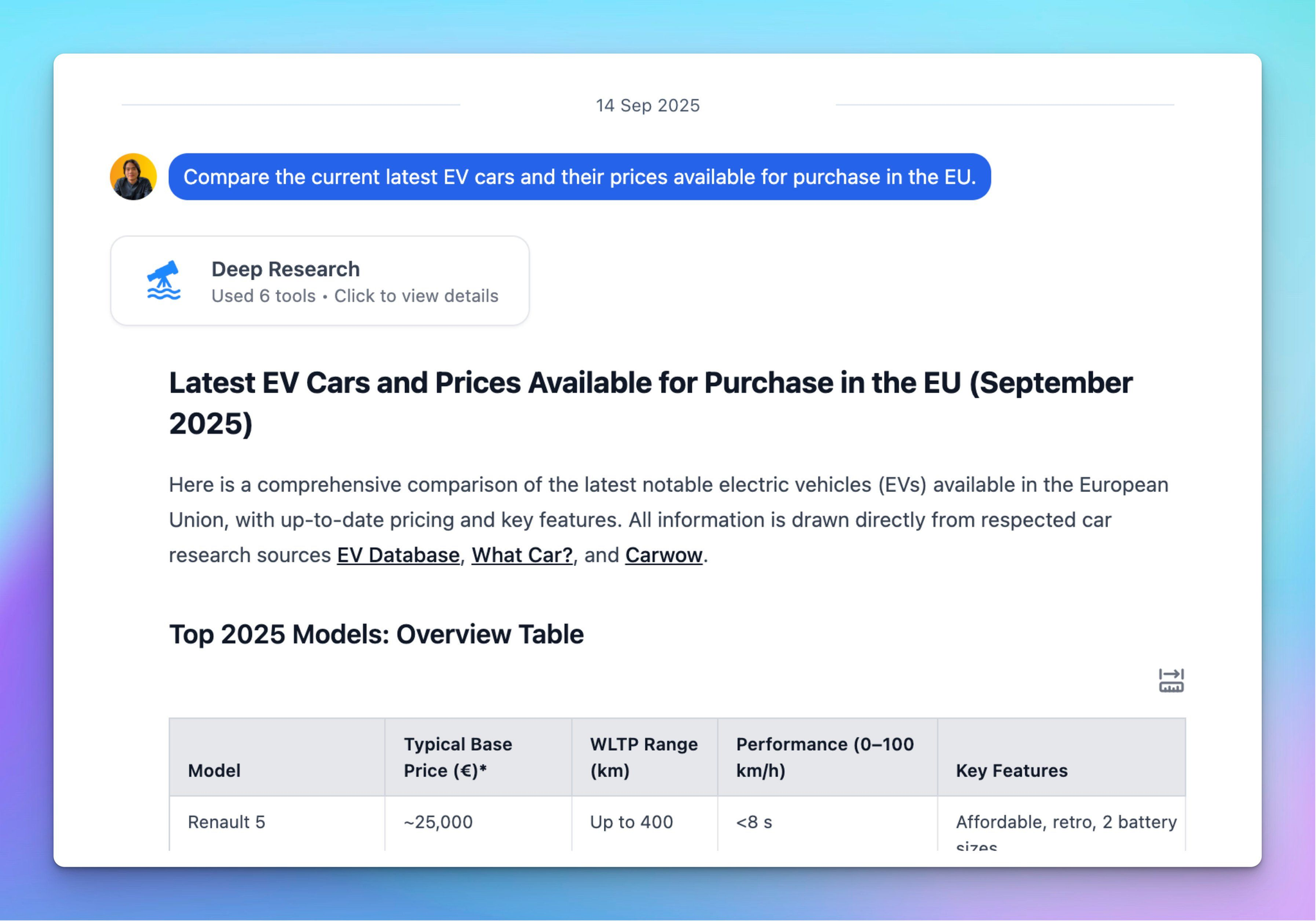Select the ~25,000 price cell

pyautogui.click(x=438, y=822)
